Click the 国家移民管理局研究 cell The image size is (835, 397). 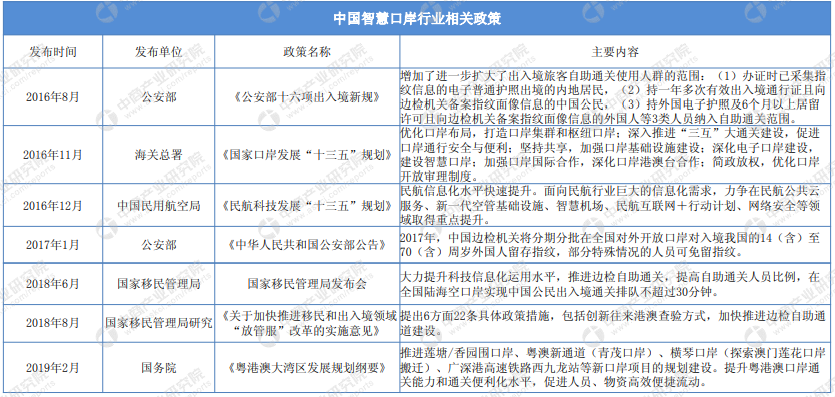158,323
